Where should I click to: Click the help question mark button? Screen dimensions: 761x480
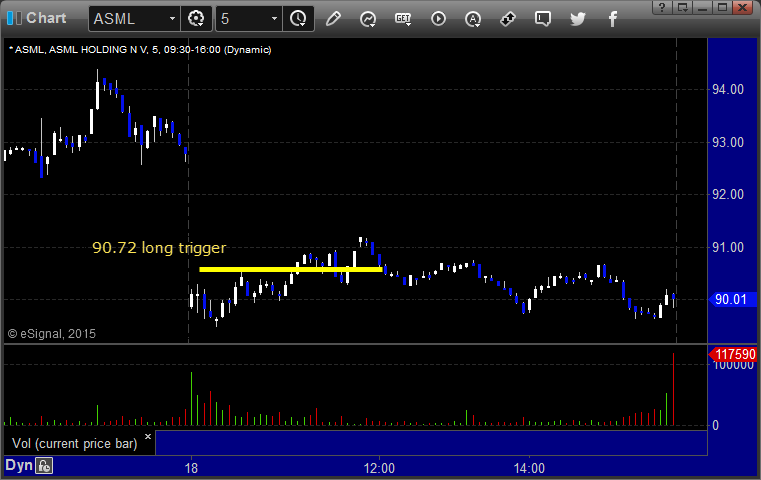point(662,7)
